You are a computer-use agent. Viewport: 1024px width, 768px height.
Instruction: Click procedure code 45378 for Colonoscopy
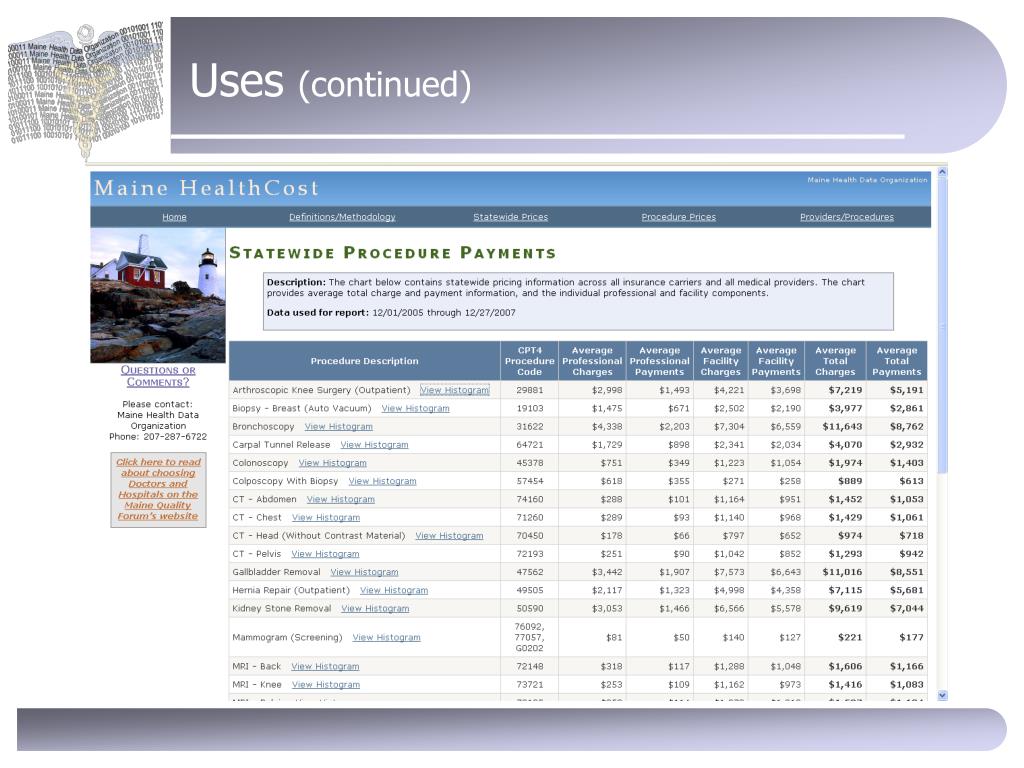pos(530,463)
